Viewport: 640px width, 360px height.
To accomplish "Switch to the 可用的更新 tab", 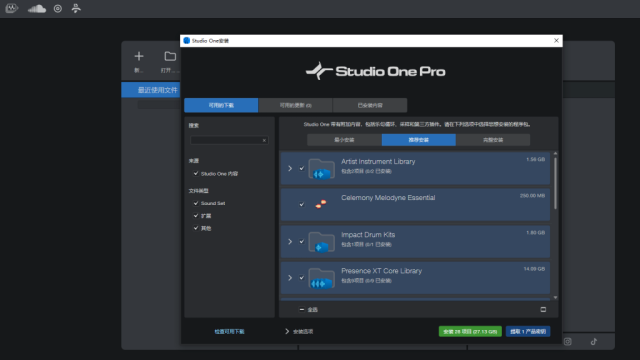I will [296, 105].
